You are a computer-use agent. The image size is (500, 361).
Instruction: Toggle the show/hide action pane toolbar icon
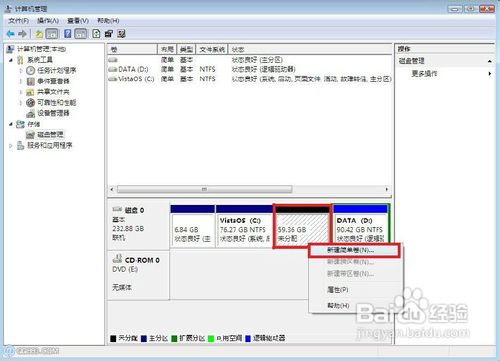tap(81, 34)
